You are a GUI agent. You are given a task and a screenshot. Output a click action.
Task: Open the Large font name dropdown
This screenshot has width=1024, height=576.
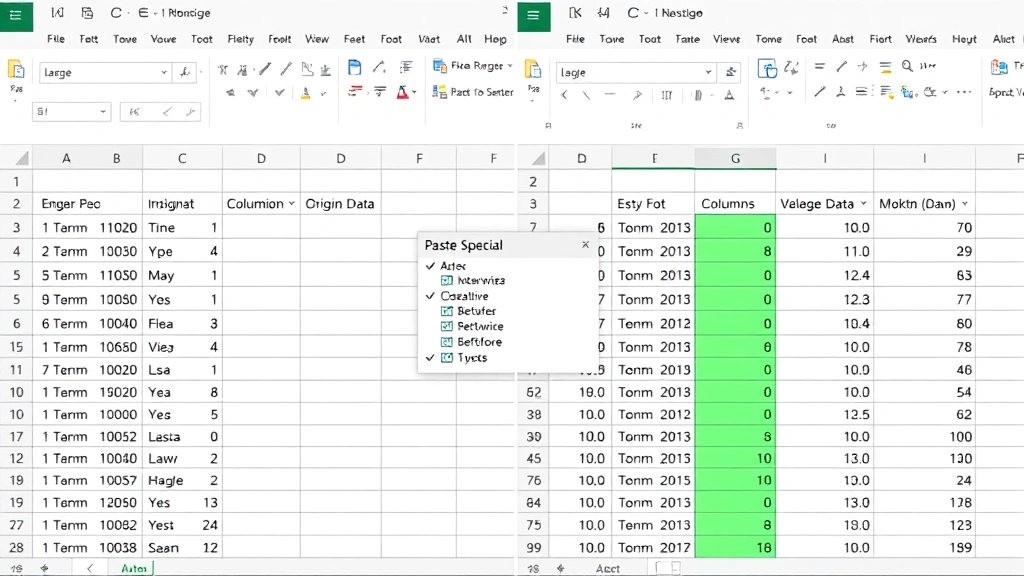(x=163, y=72)
